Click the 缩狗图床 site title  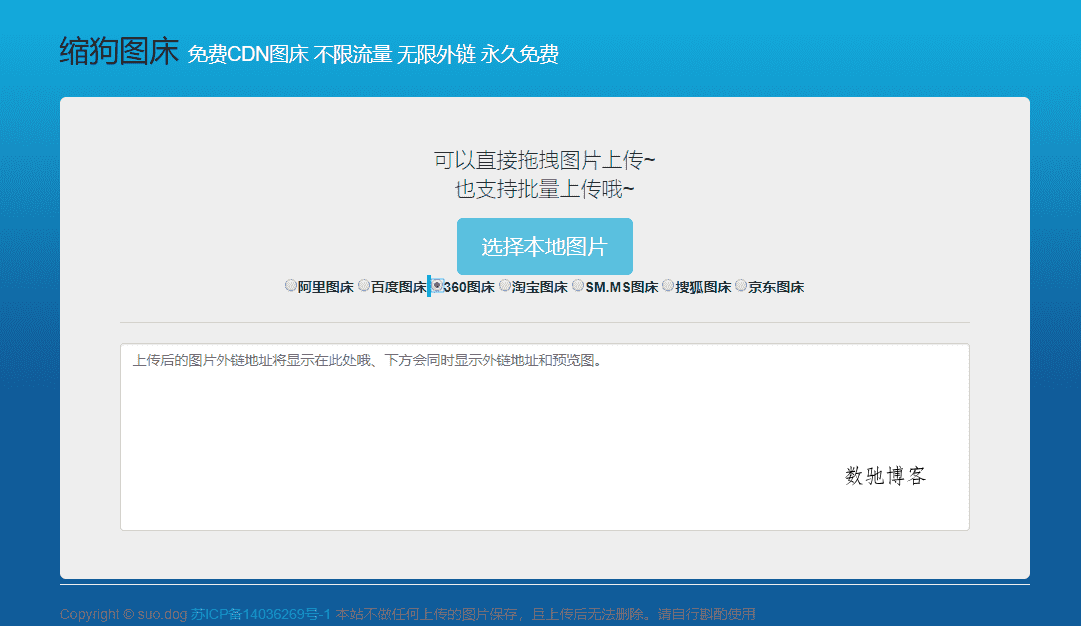click(119, 52)
